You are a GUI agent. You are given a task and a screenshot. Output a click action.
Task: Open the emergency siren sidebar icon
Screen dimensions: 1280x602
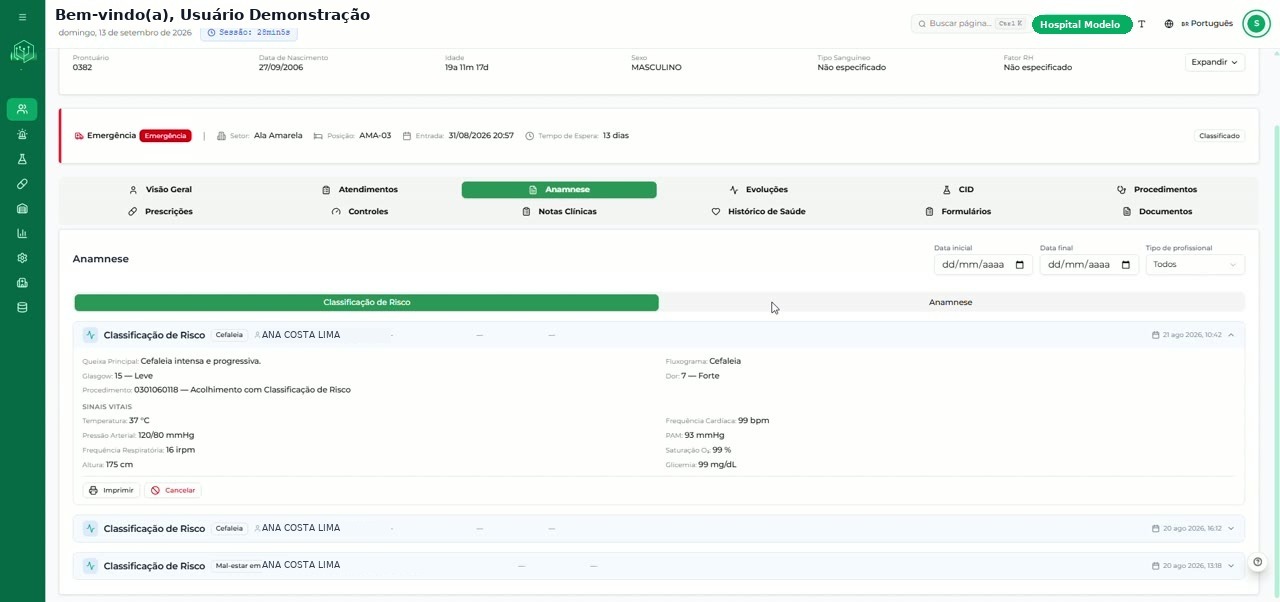22,134
